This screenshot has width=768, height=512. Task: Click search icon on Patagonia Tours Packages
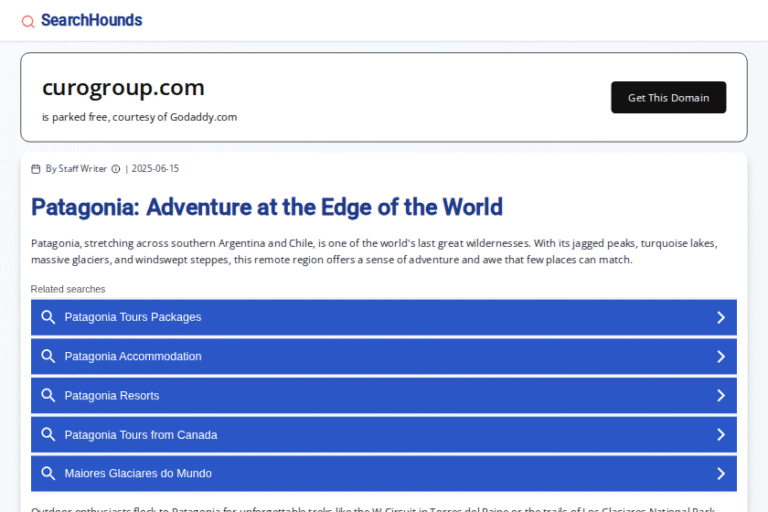click(47, 317)
